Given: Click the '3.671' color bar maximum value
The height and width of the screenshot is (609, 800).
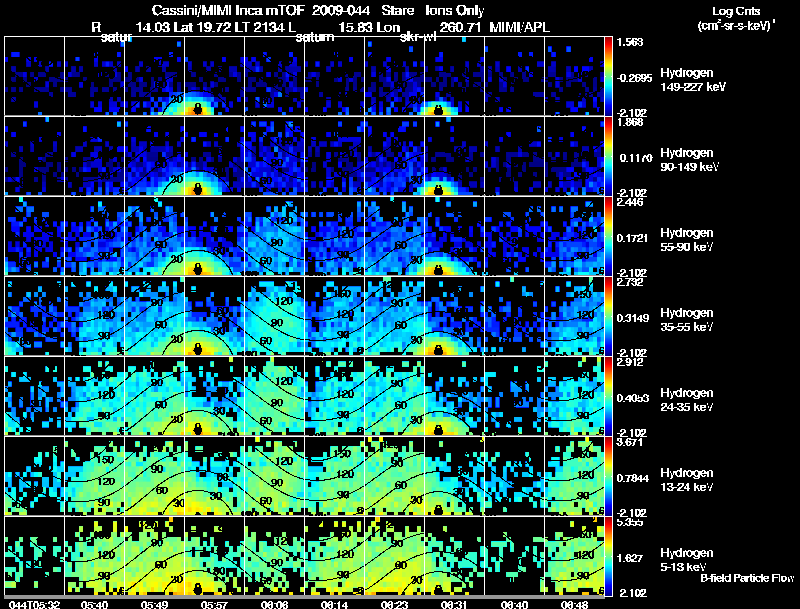Looking at the screenshot, I should pos(630,443).
